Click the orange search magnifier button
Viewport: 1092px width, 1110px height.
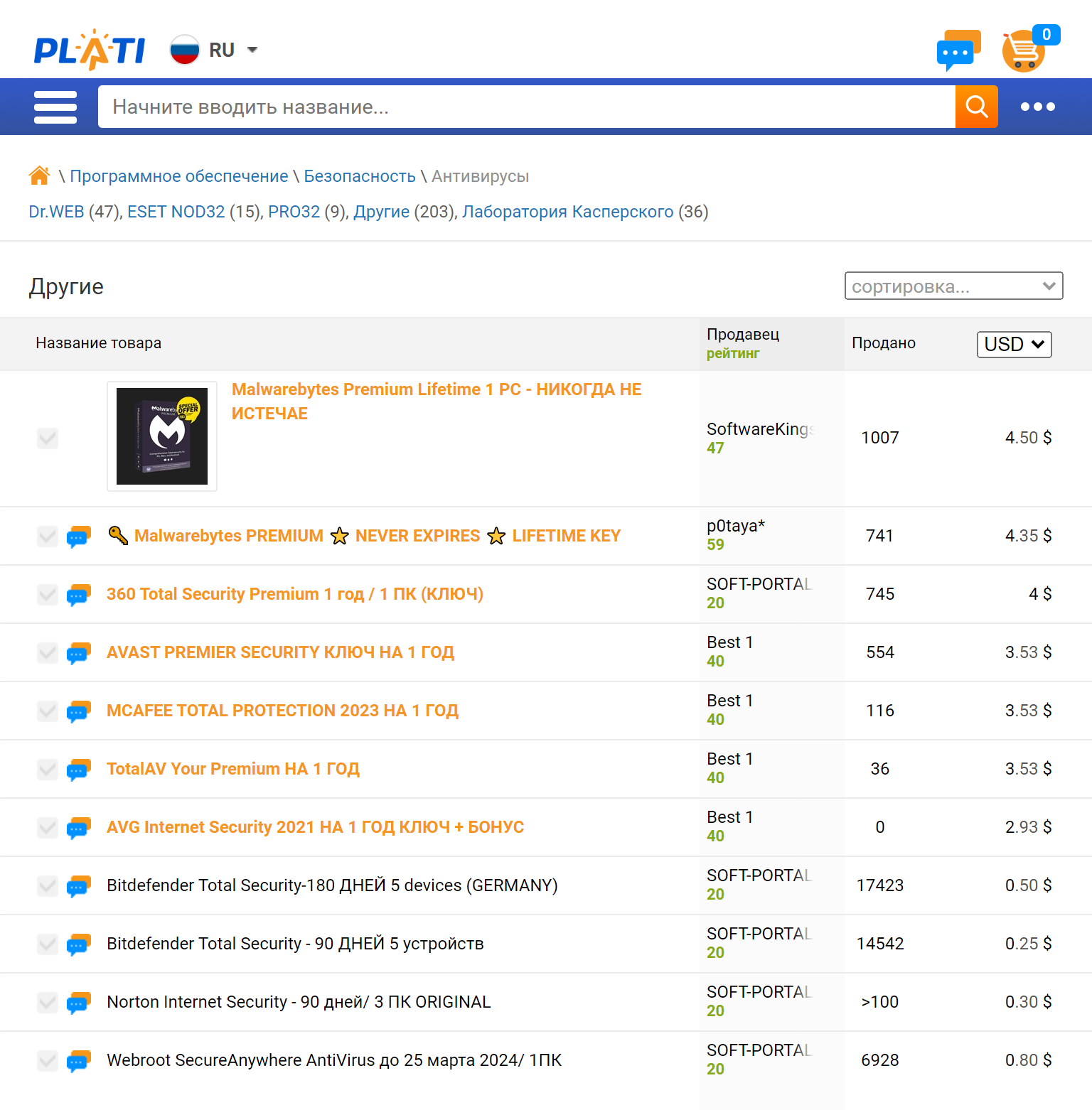(977, 107)
